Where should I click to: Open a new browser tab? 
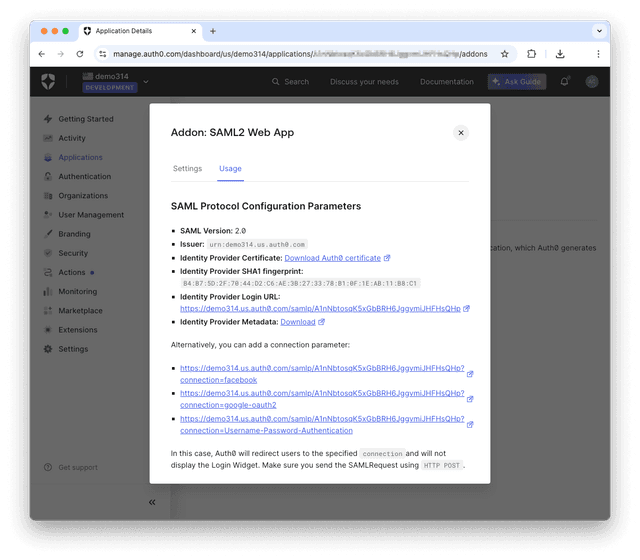pyautogui.click(x=213, y=31)
